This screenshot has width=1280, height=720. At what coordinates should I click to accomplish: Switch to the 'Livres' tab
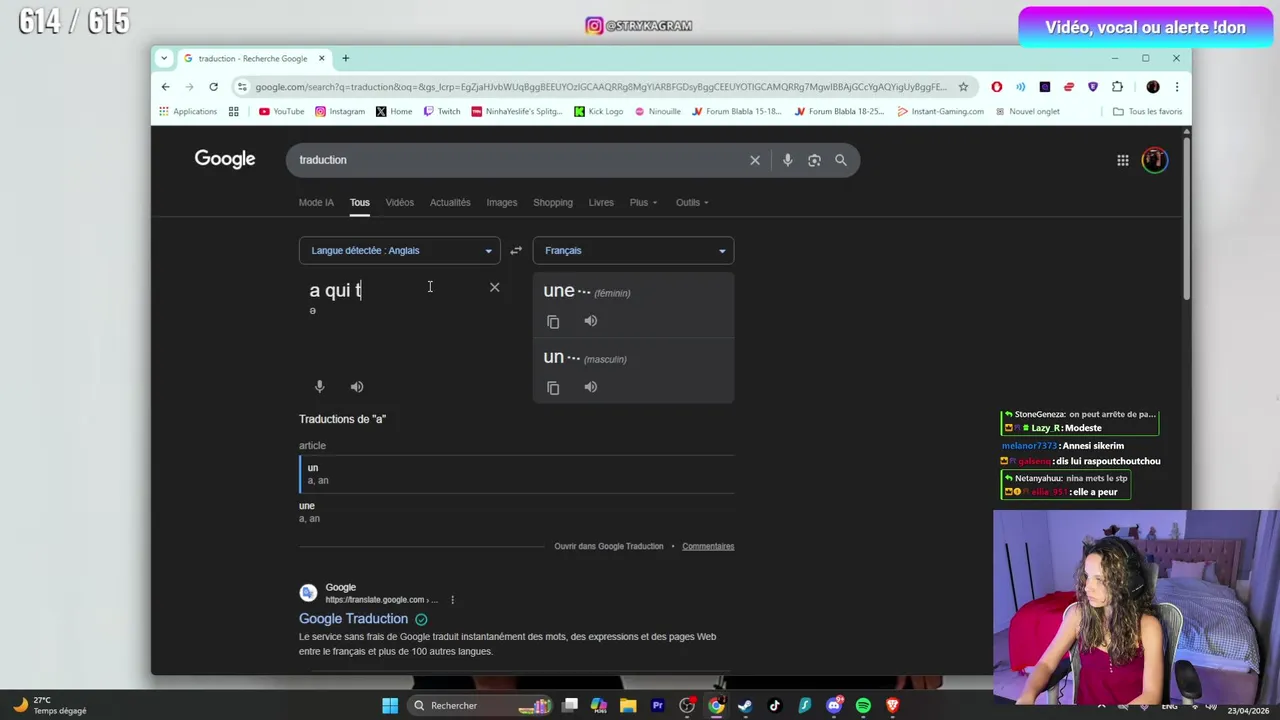point(601,202)
